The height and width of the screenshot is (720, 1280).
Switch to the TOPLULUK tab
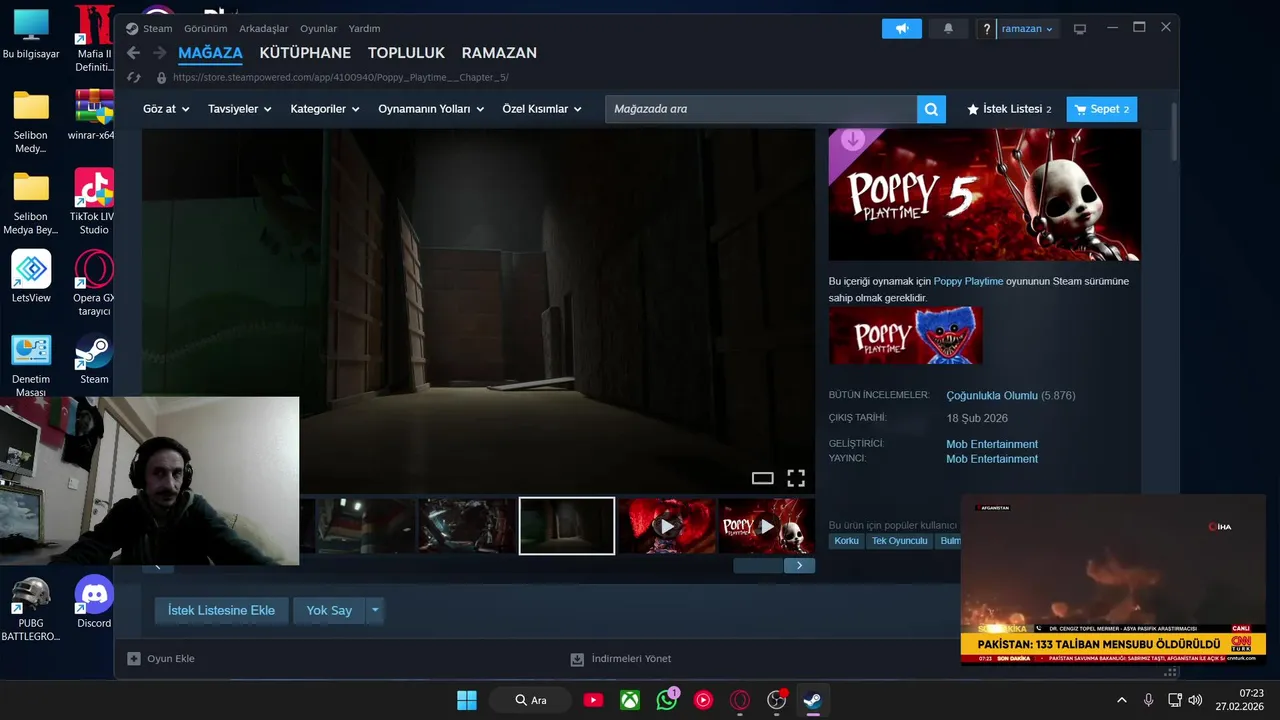pos(406,53)
